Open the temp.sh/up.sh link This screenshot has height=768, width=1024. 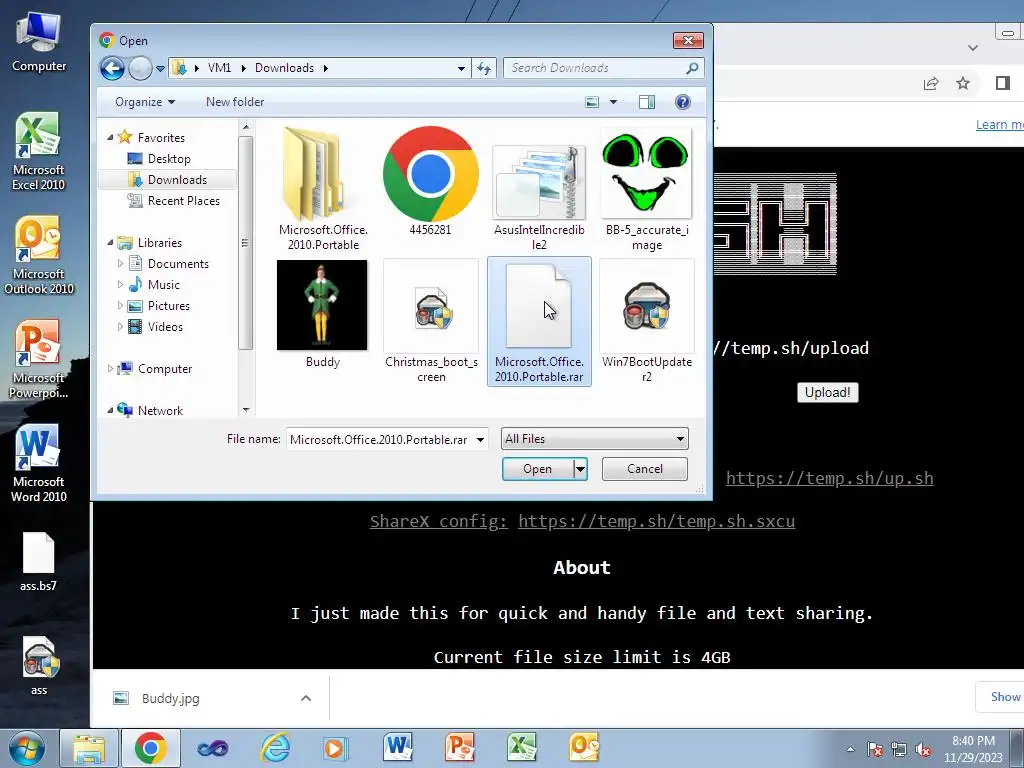829,478
